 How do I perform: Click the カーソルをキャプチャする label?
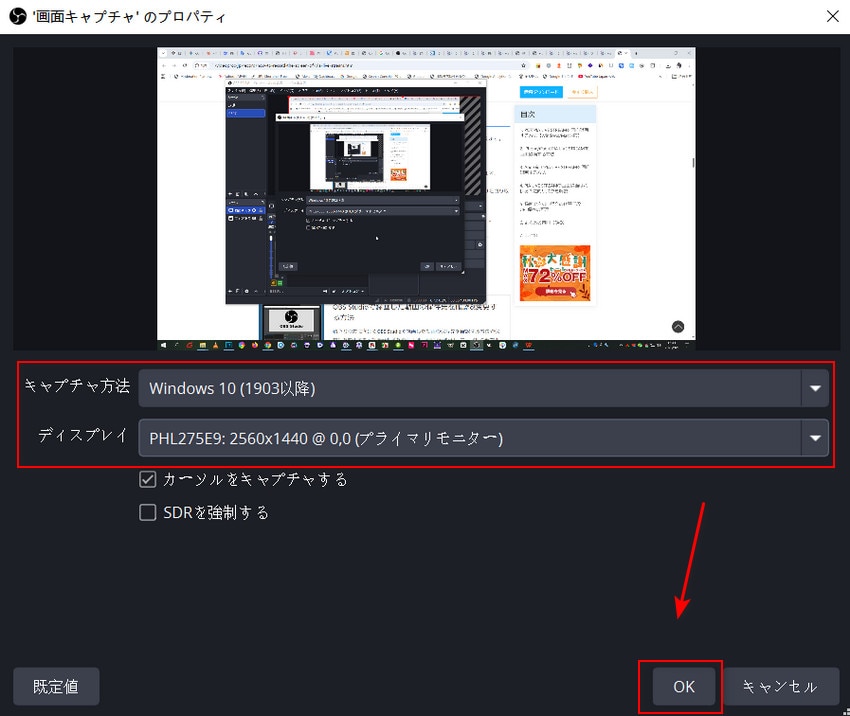[x=255, y=480]
